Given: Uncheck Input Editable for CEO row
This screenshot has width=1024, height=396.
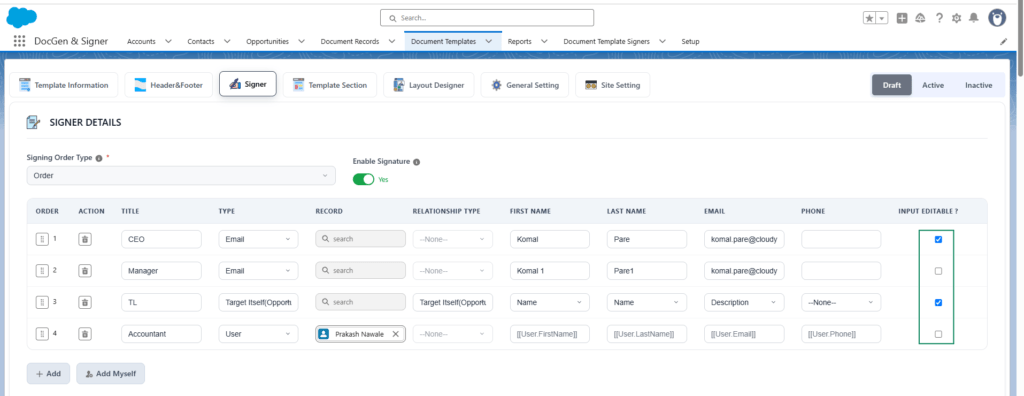Looking at the screenshot, I should point(938,239).
